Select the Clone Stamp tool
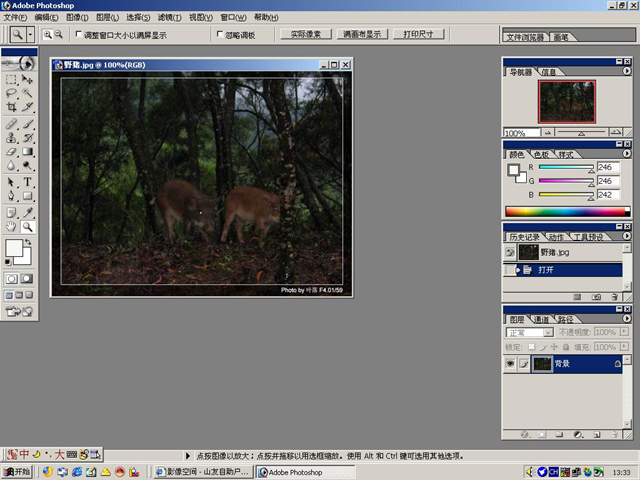 [x=11, y=138]
